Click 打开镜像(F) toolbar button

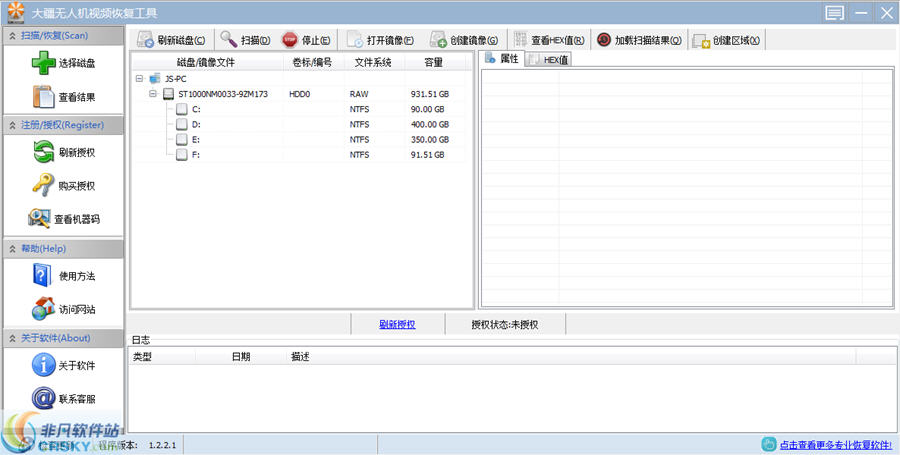click(x=380, y=40)
